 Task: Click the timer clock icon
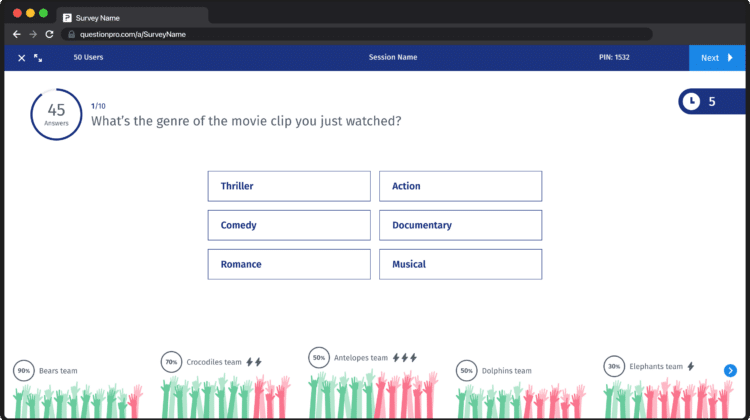(691, 101)
